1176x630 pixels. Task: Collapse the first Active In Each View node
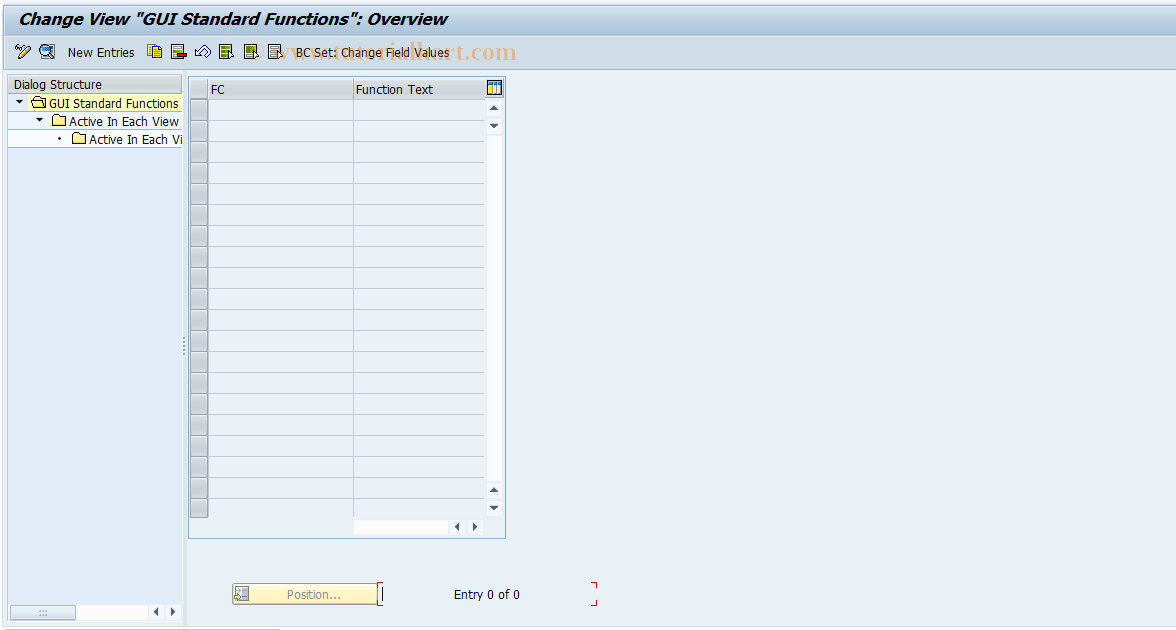tap(40, 121)
